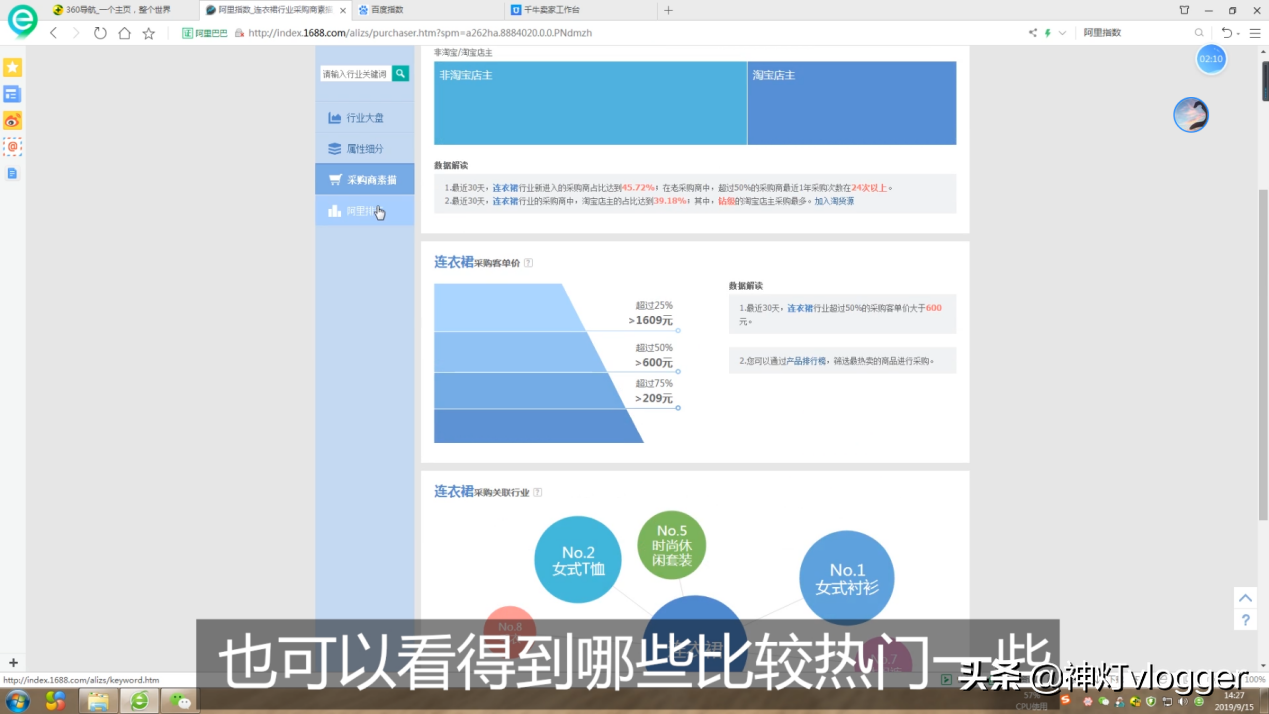Click the help icon next to 采购客单价

(x=528, y=263)
